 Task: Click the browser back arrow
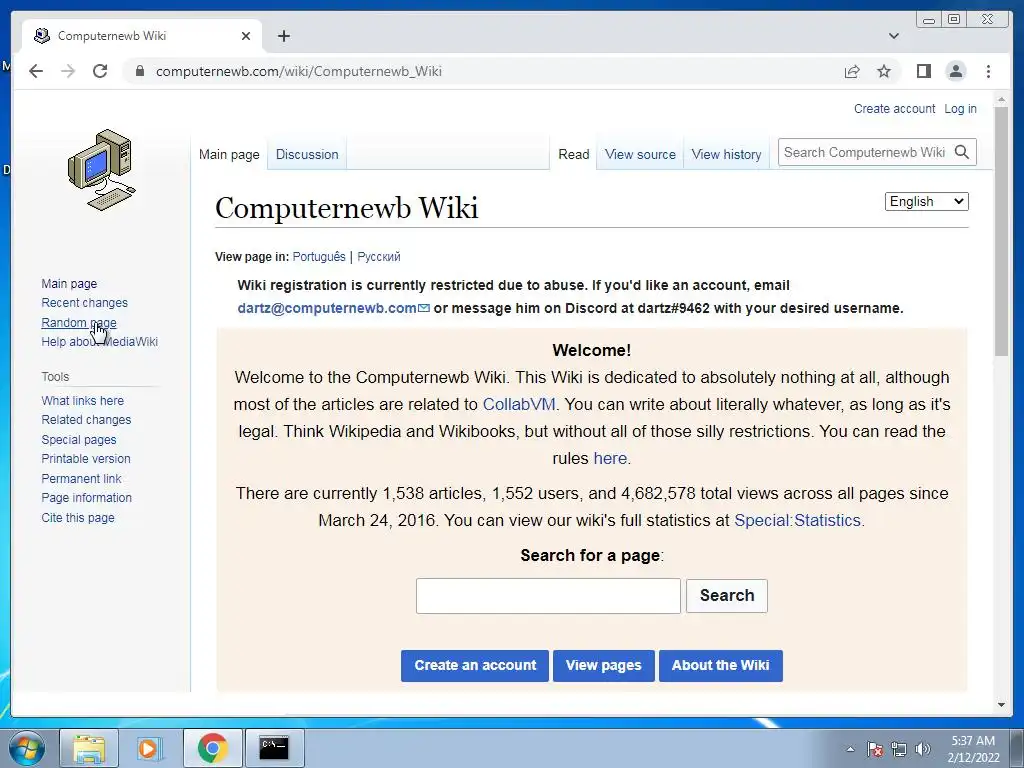pyautogui.click(x=36, y=71)
